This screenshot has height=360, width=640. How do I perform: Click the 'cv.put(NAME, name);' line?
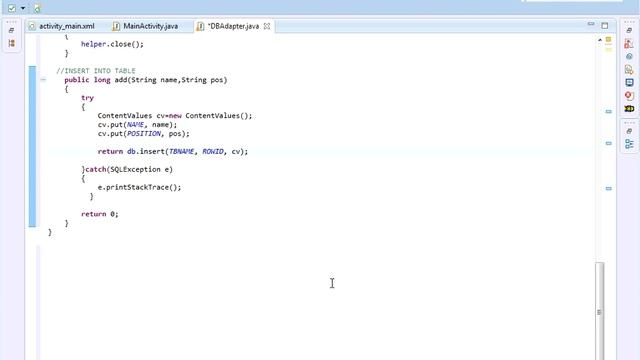(x=137, y=125)
